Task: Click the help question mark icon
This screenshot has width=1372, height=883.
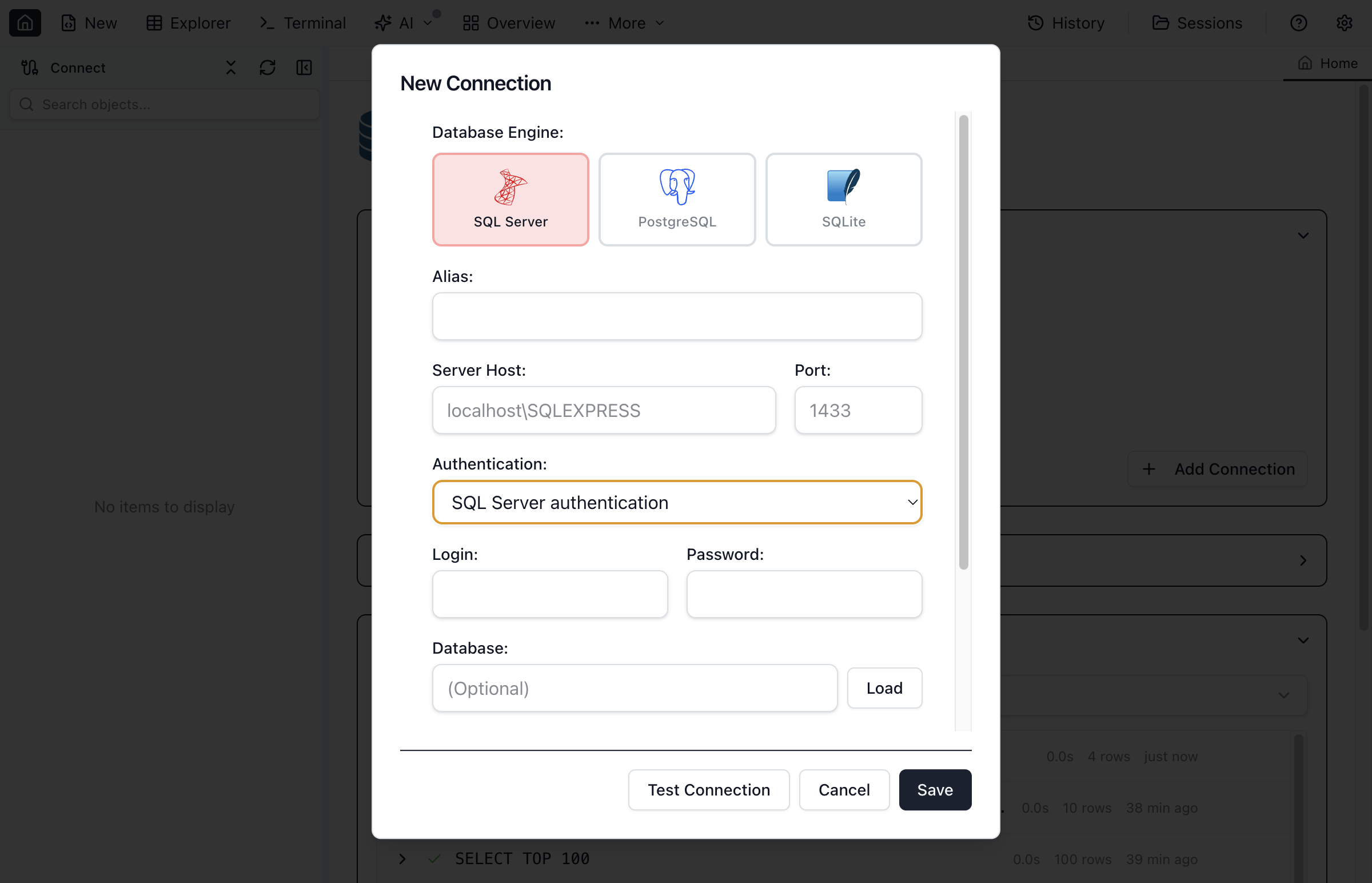Action: click(1298, 23)
